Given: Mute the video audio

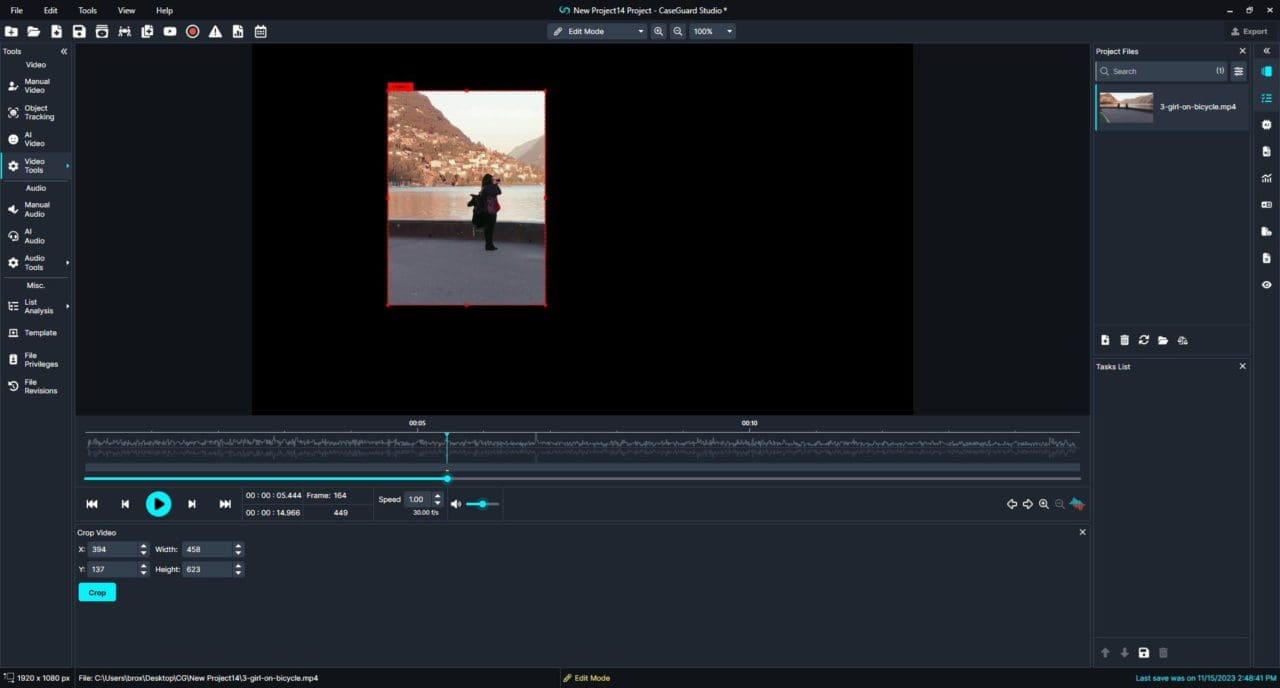Looking at the screenshot, I should 456,504.
